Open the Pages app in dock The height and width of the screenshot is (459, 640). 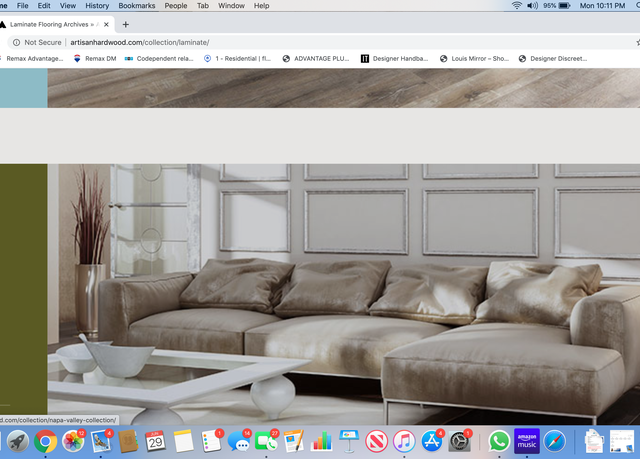(x=294, y=441)
